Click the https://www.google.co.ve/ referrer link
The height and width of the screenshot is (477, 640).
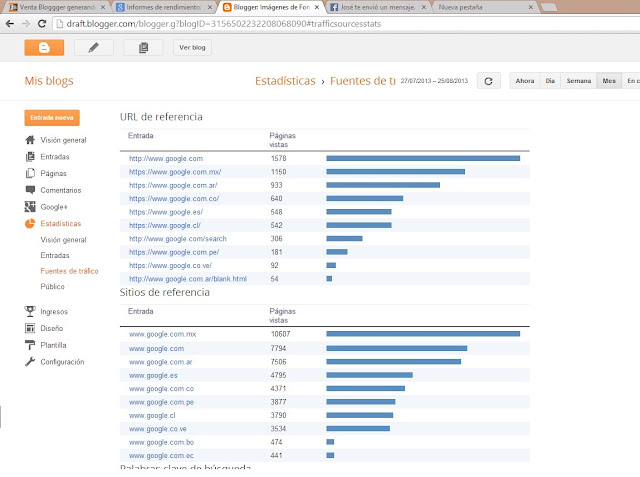(170, 266)
